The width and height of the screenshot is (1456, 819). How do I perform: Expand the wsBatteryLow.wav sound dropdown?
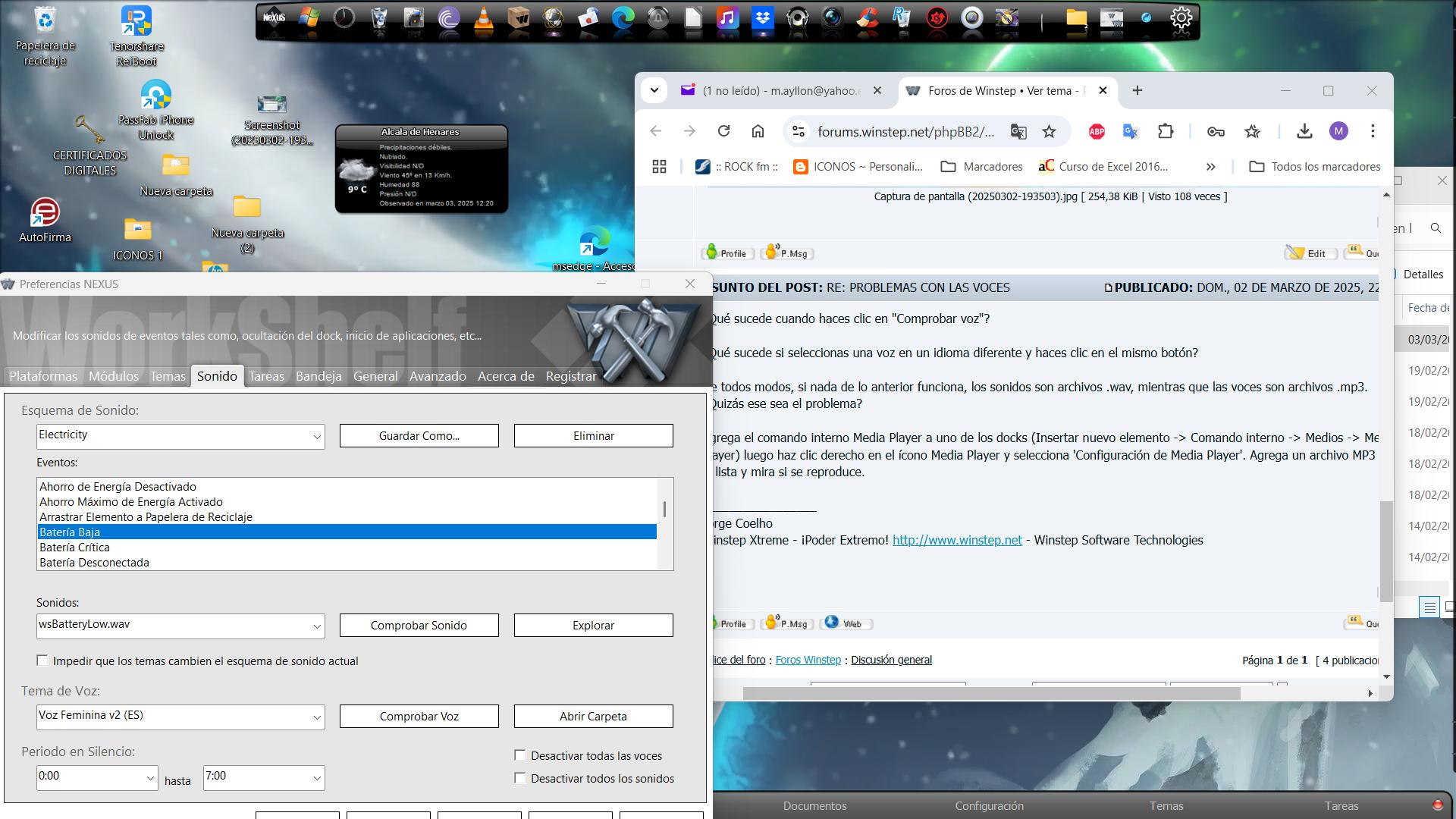click(316, 626)
